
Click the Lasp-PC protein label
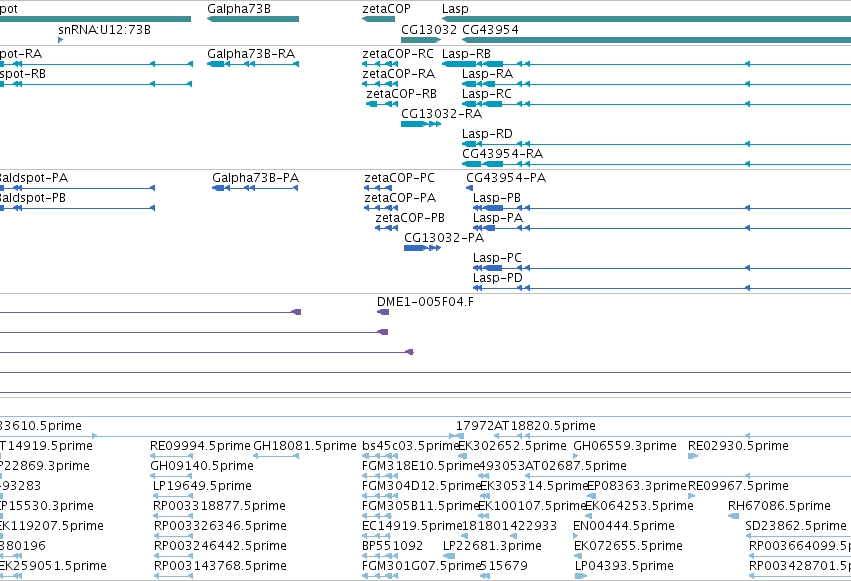click(x=497, y=258)
